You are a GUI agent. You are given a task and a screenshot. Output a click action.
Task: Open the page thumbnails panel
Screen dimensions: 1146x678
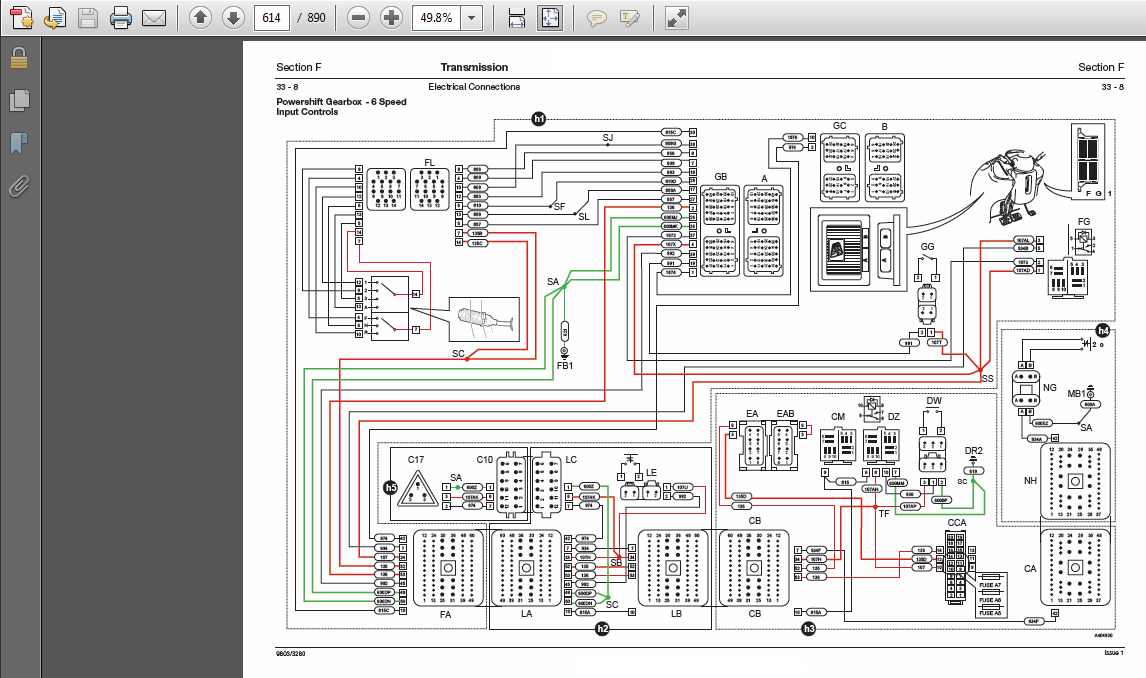(x=19, y=100)
